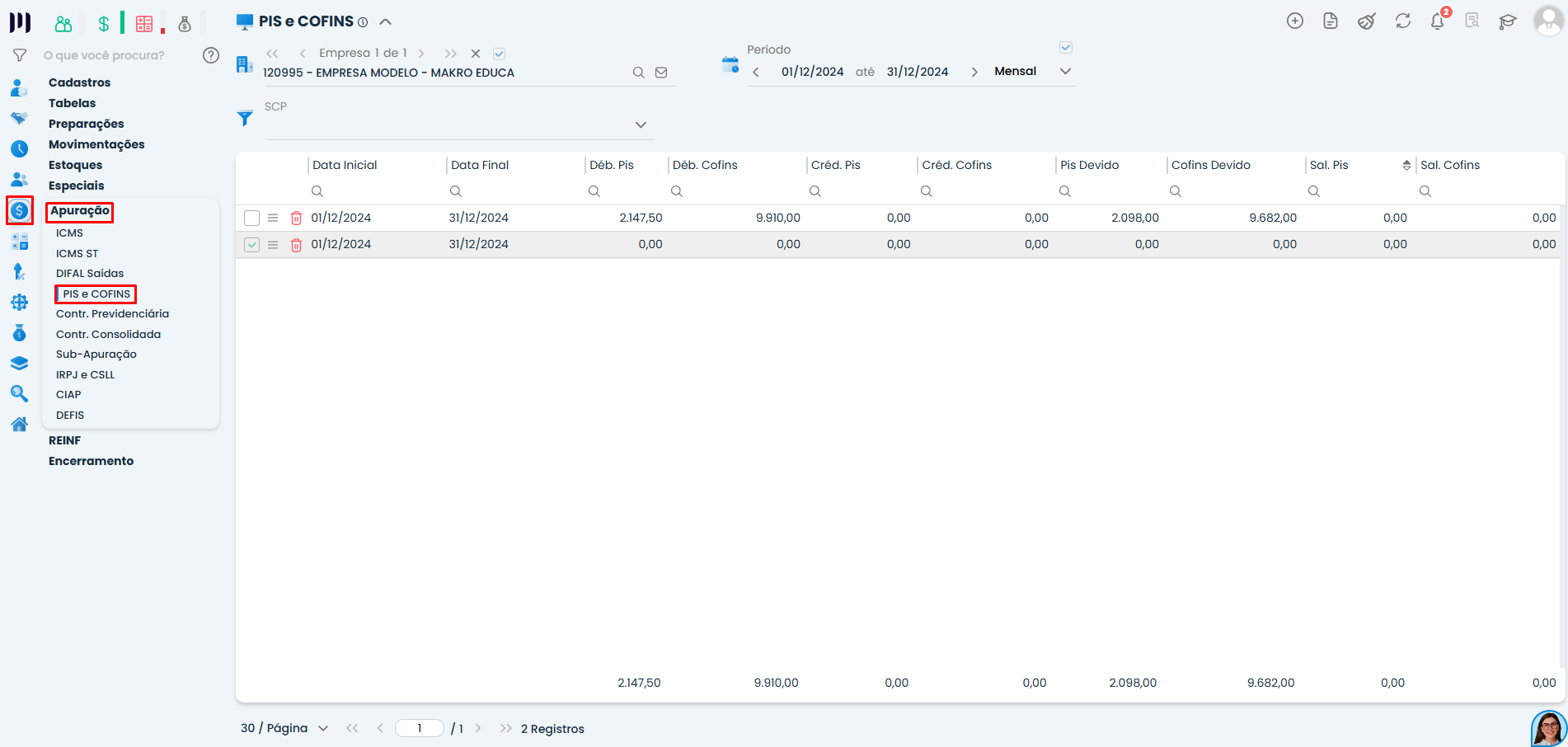The image size is (1568, 747).
Task: Uncheck the second row's checkbox
Action: (x=251, y=245)
